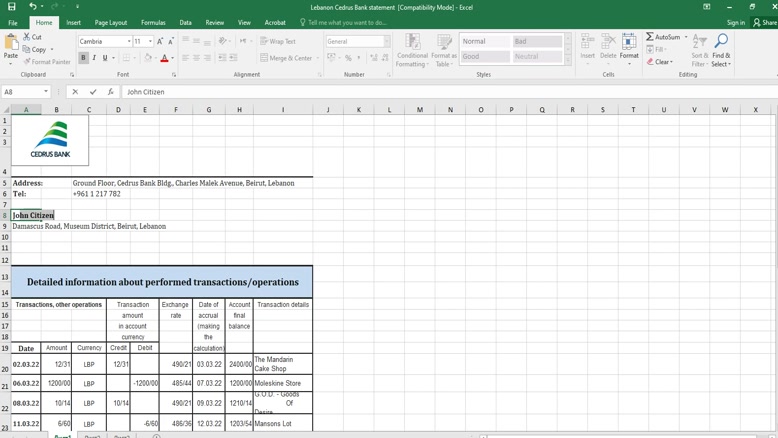Toggle Italic formatting

[94, 58]
